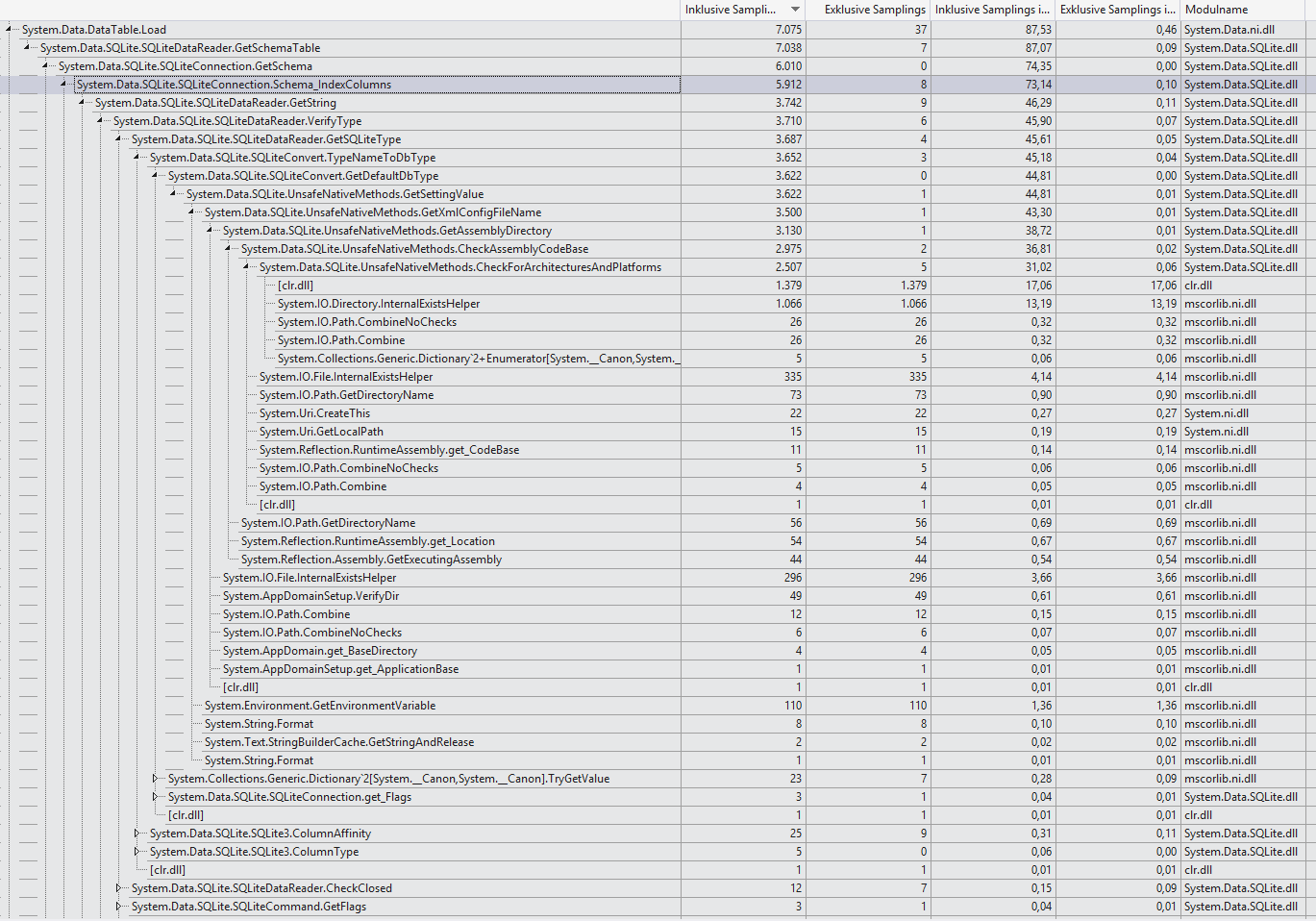Click the percentage cell 46,29
Image resolution: width=1316 pixels, height=921 pixels.
point(1038,103)
